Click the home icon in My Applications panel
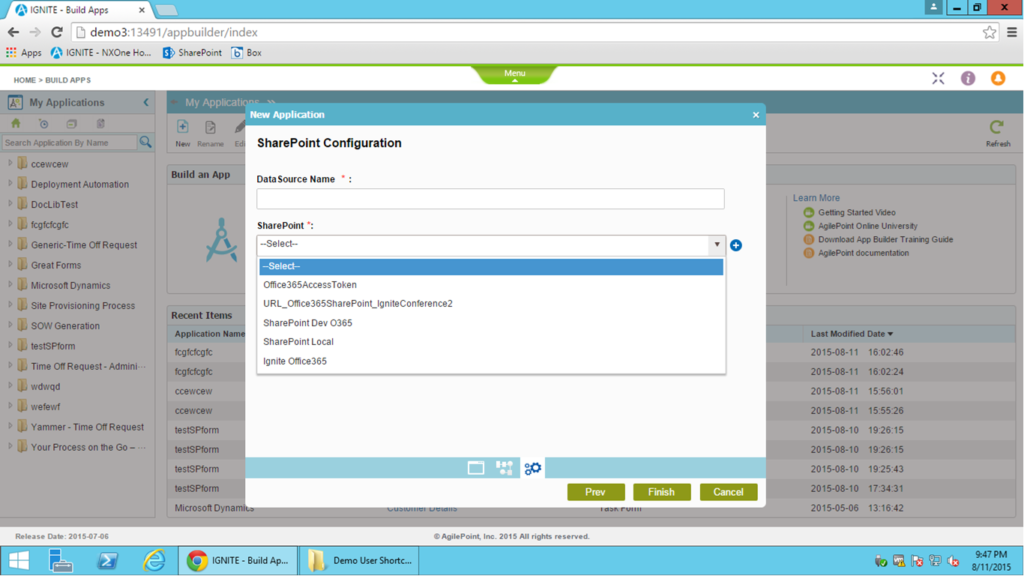Image resolution: width=1024 pixels, height=576 pixels. (14, 123)
